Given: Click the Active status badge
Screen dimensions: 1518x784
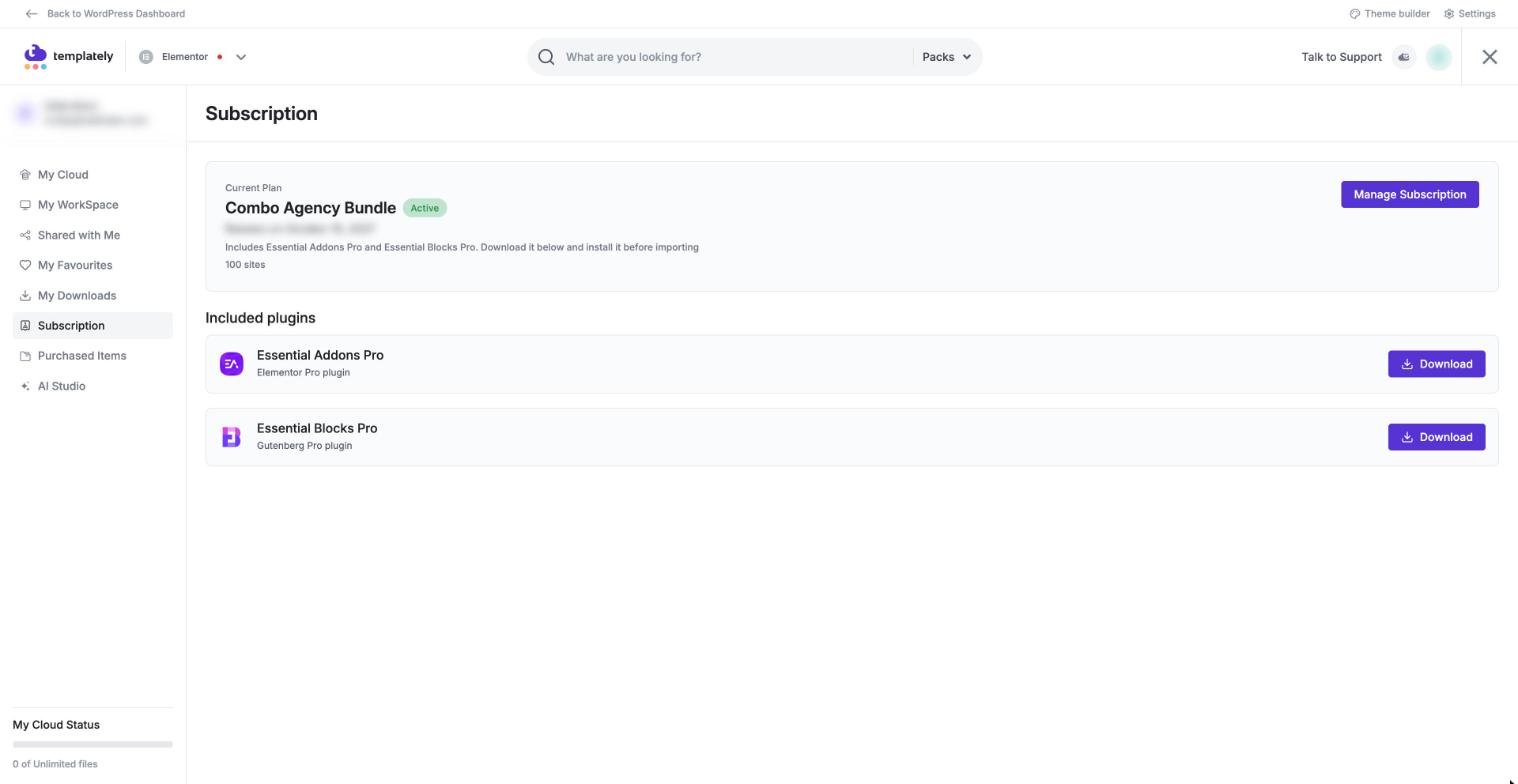Looking at the screenshot, I should [x=424, y=208].
